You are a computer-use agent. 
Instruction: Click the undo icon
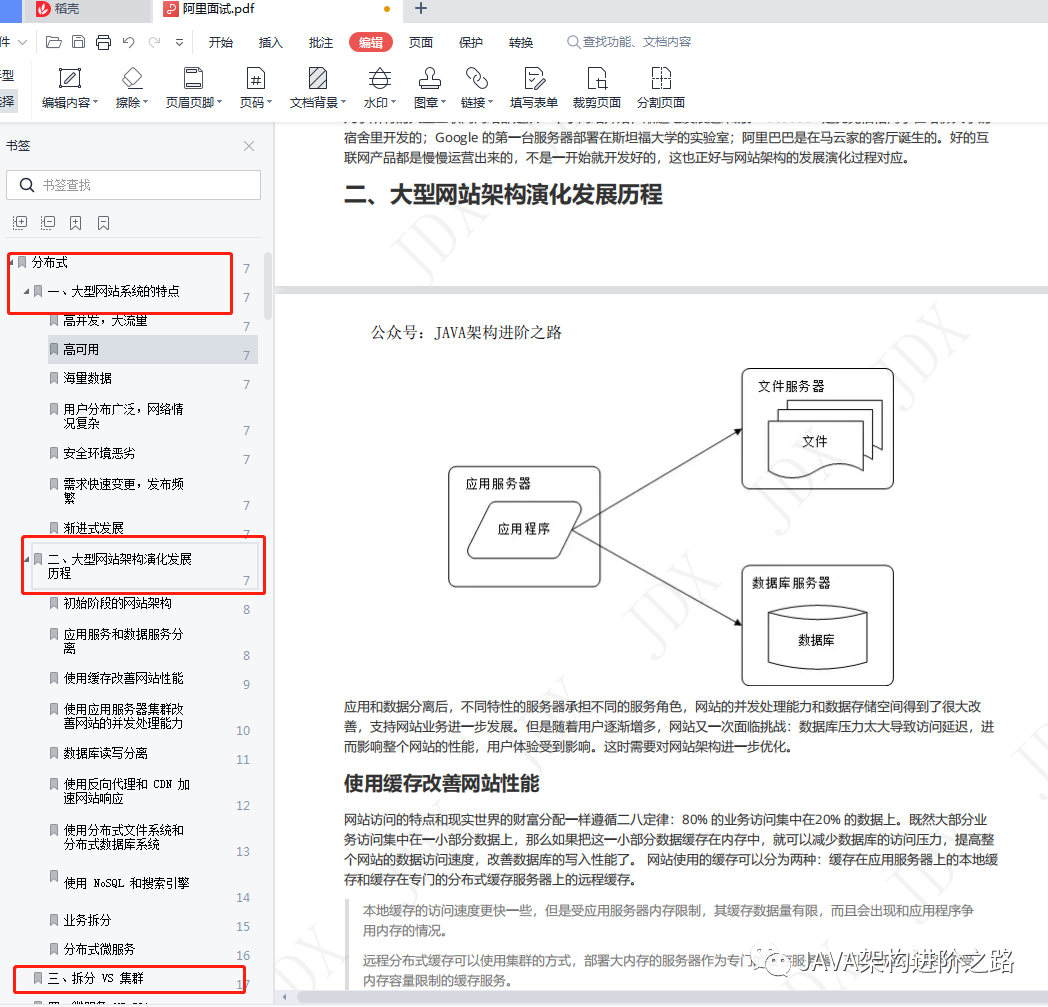click(x=128, y=41)
